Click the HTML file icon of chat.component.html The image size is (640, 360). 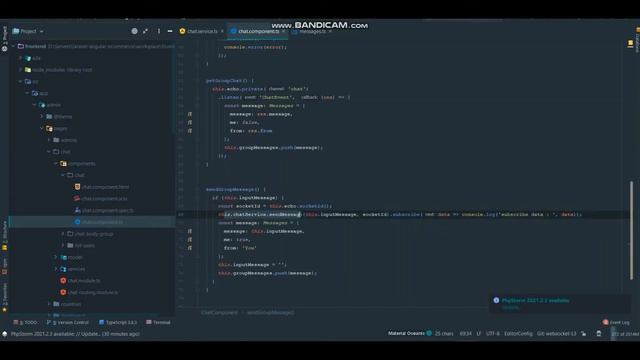pos(77,187)
